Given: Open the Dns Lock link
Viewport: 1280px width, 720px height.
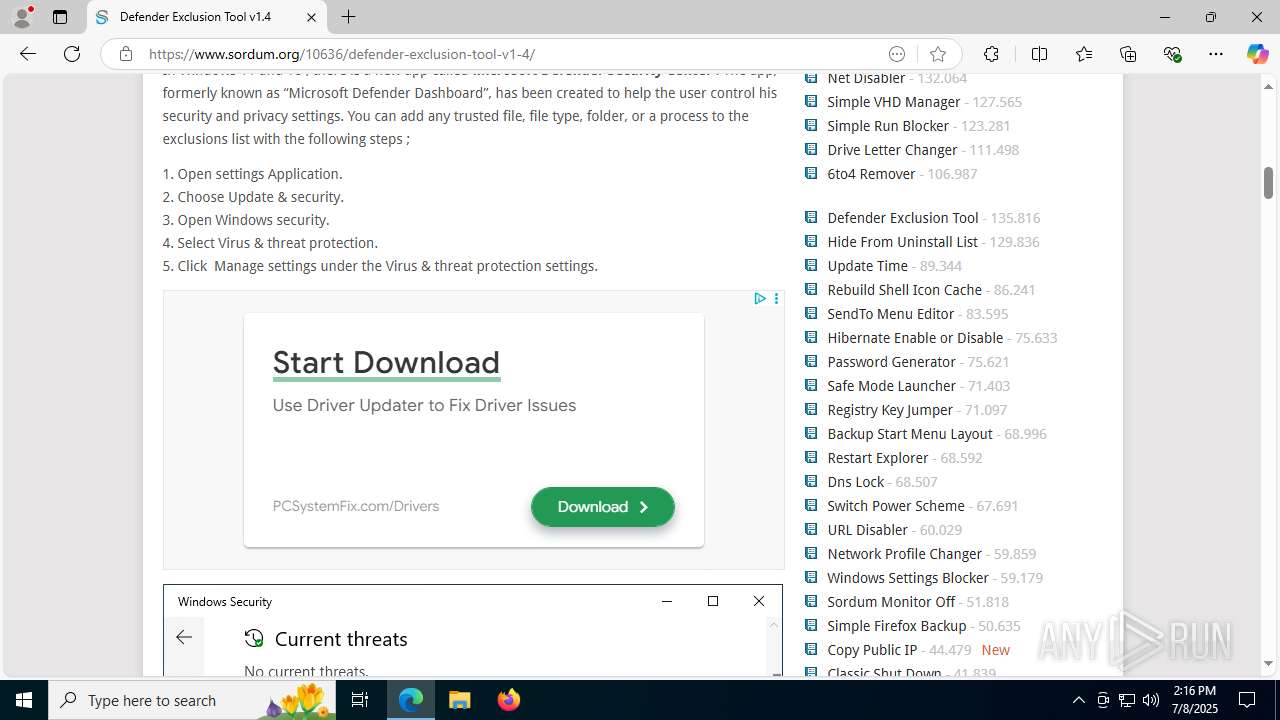Looking at the screenshot, I should [x=855, y=482].
